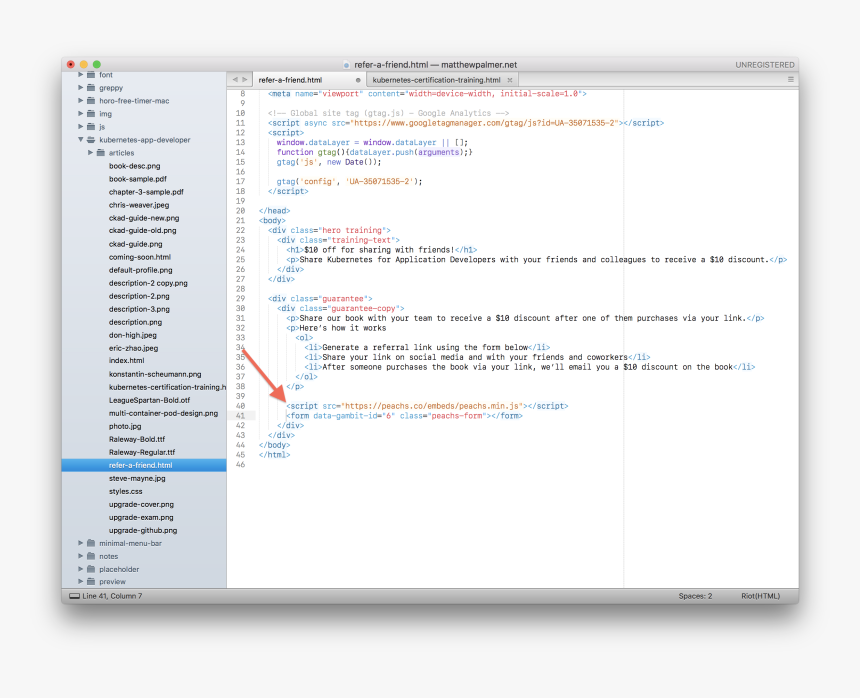
Task: Close the kubernetes-certification-training.html tab
Action: tap(510, 80)
